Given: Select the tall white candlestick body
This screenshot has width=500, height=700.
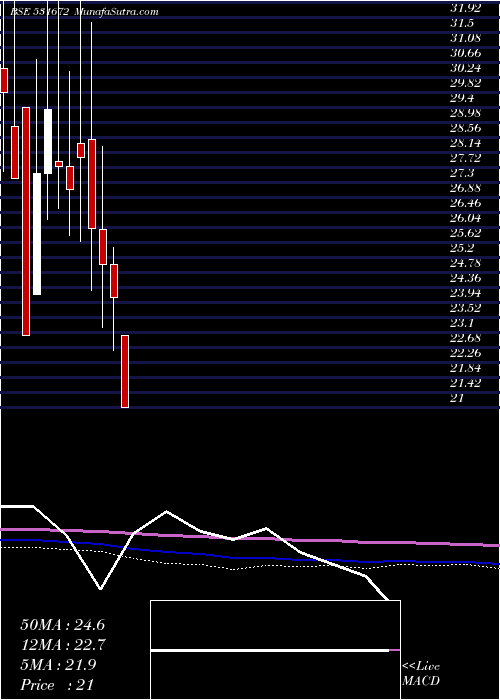Looking at the screenshot, I should 37,234.
